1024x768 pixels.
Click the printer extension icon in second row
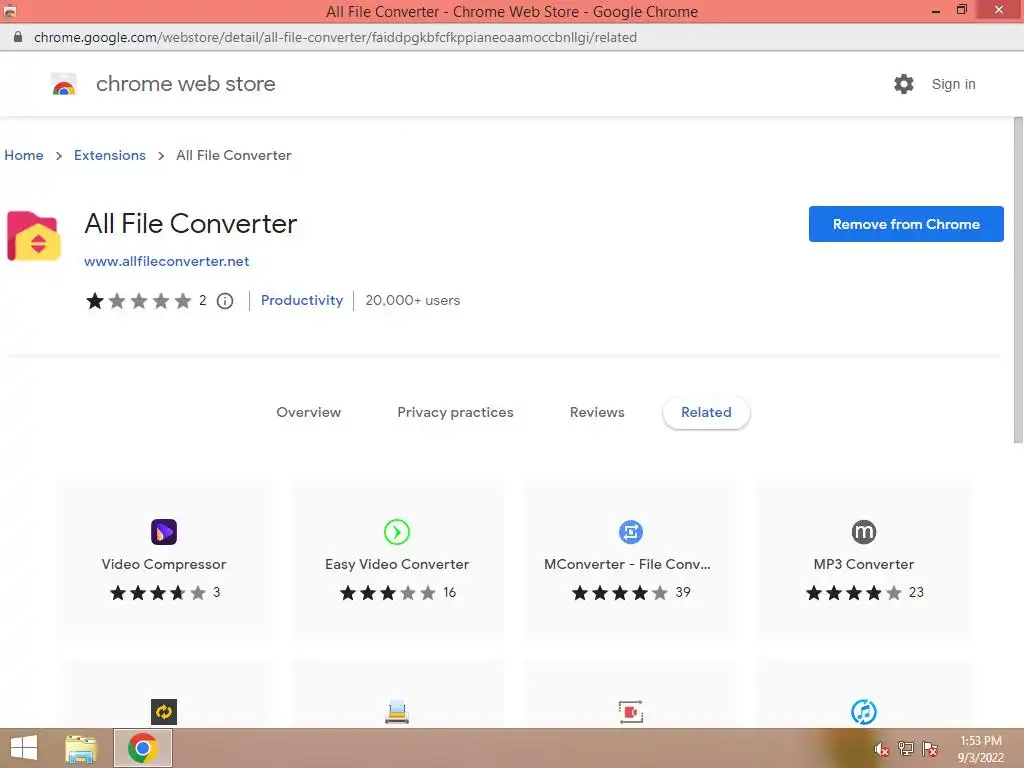pyautogui.click(x=397, y=712)
